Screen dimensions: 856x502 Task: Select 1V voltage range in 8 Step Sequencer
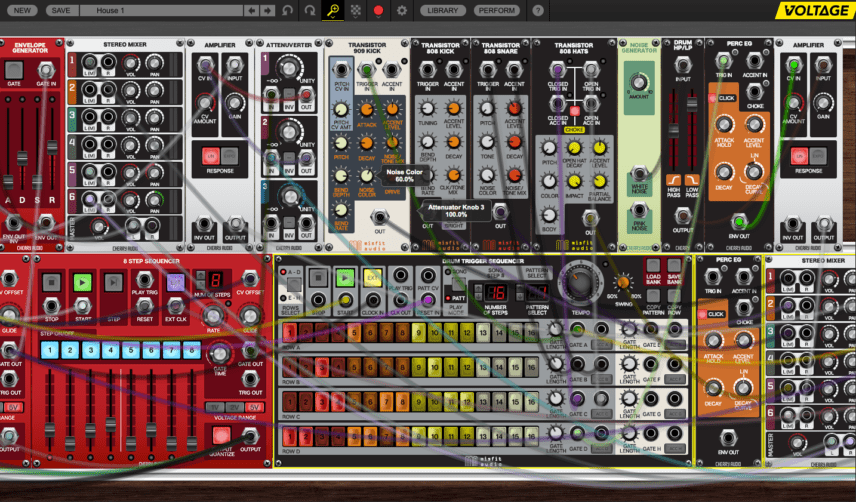click(x=215, y=407)
